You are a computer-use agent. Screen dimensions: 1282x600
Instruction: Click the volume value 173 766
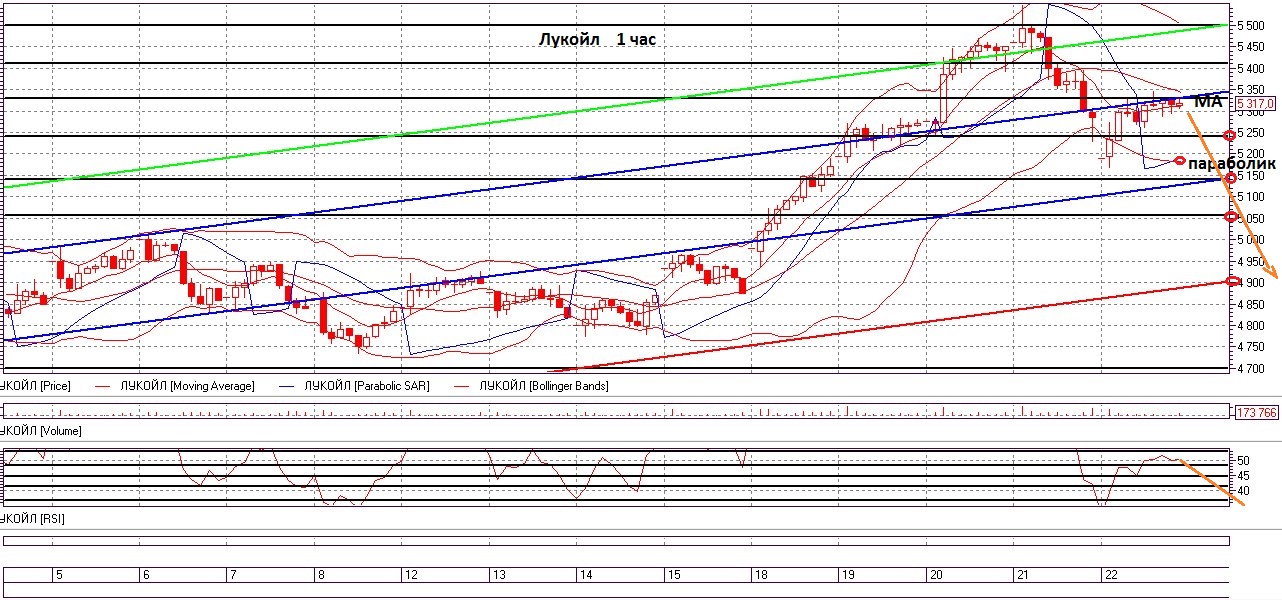click(1258, 412)
